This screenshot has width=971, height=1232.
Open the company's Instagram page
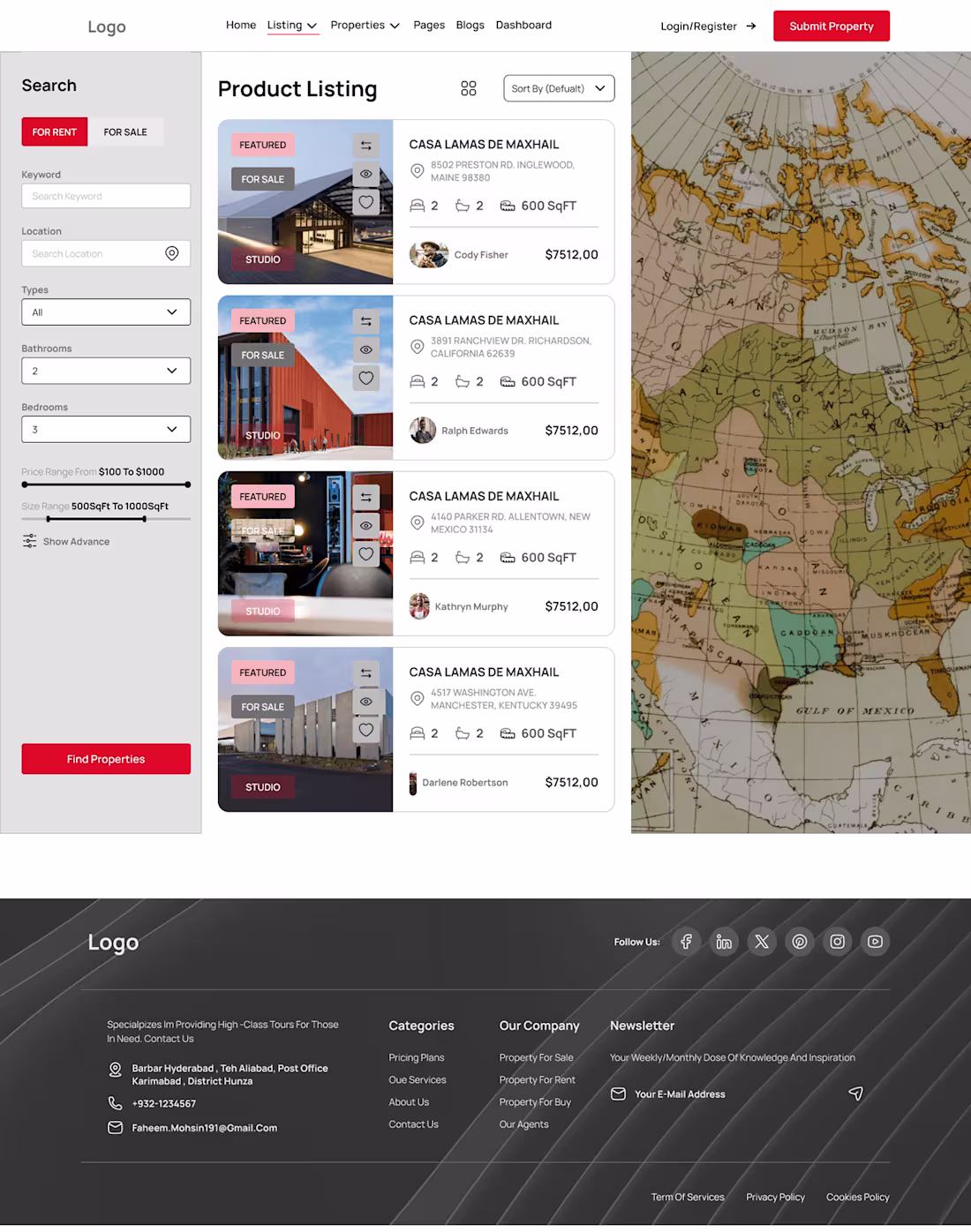click(x=837, y=942)
